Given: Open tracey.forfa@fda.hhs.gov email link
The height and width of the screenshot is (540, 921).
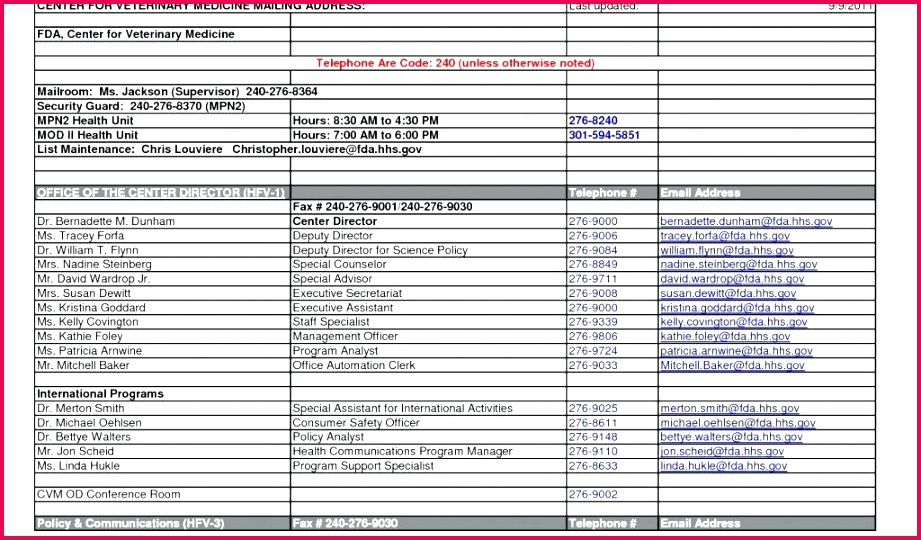Looking at the screenshot, I should coord(725,236).
